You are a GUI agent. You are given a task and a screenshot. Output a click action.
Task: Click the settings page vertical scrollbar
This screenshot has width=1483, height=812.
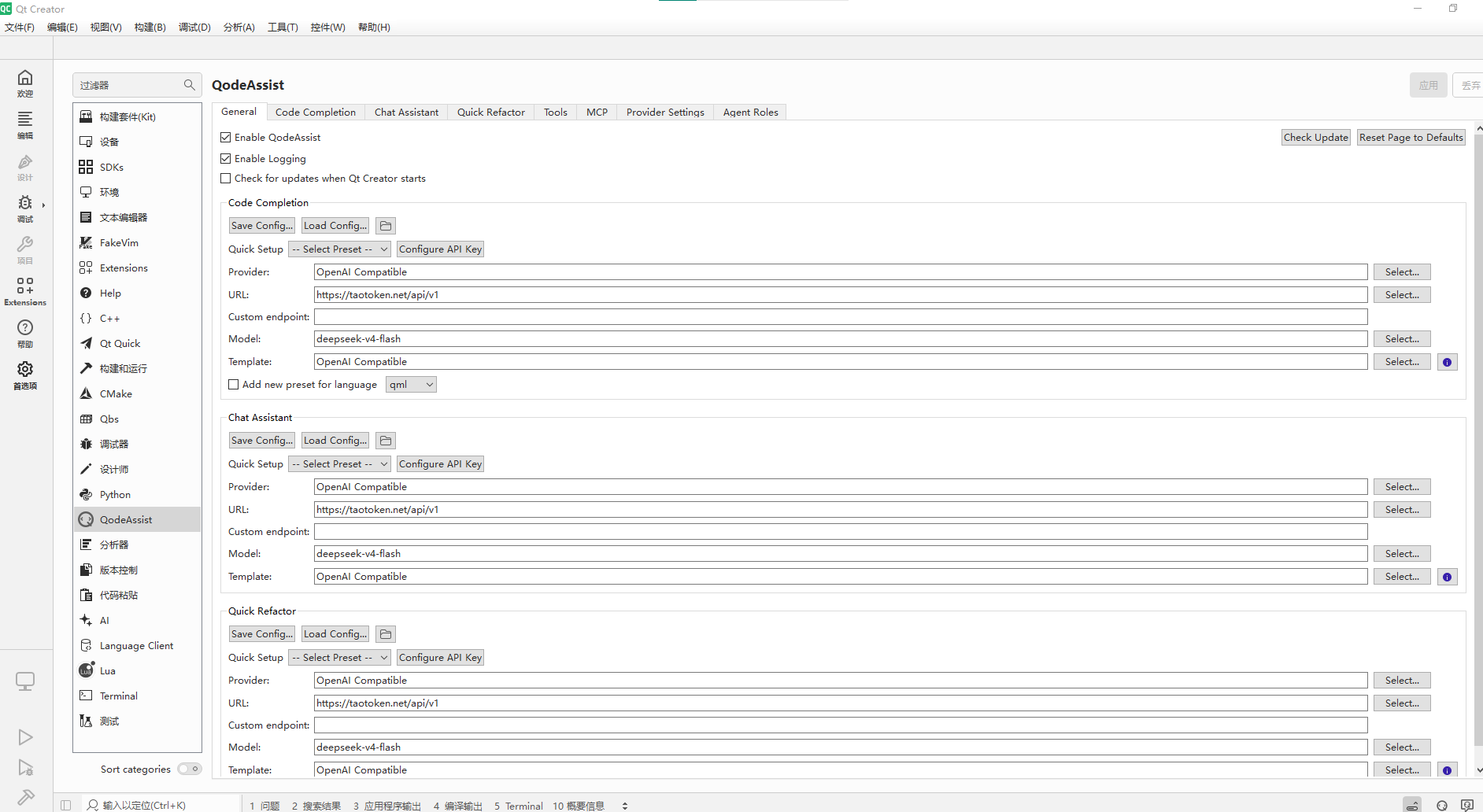pos(1478,441)
